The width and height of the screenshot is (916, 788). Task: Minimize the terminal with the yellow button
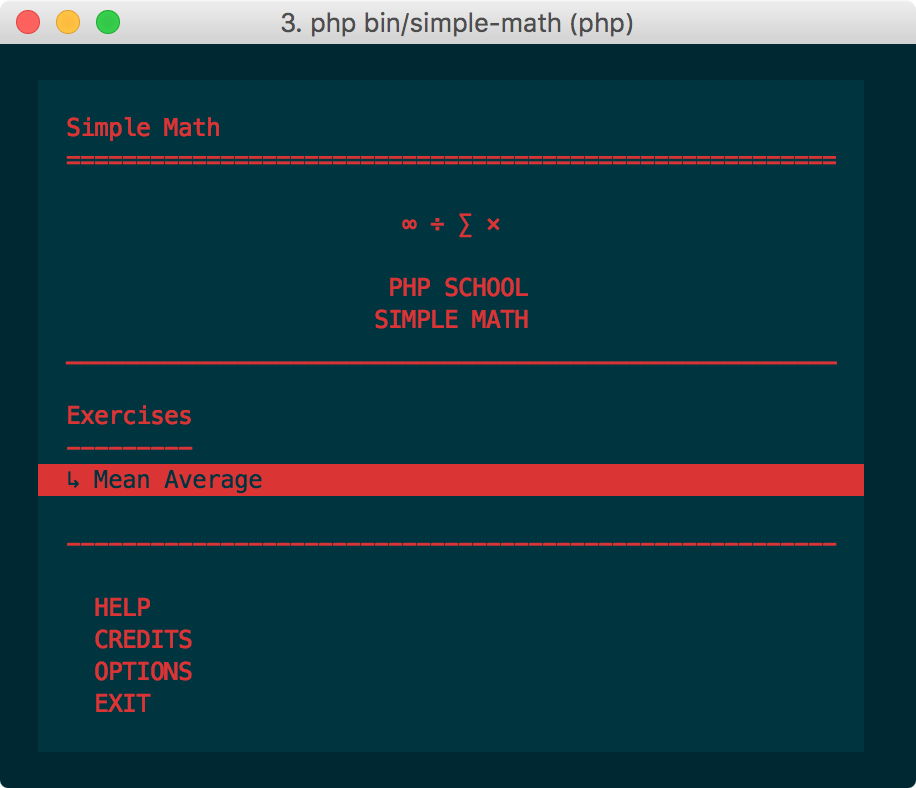[x=68, y=22]
